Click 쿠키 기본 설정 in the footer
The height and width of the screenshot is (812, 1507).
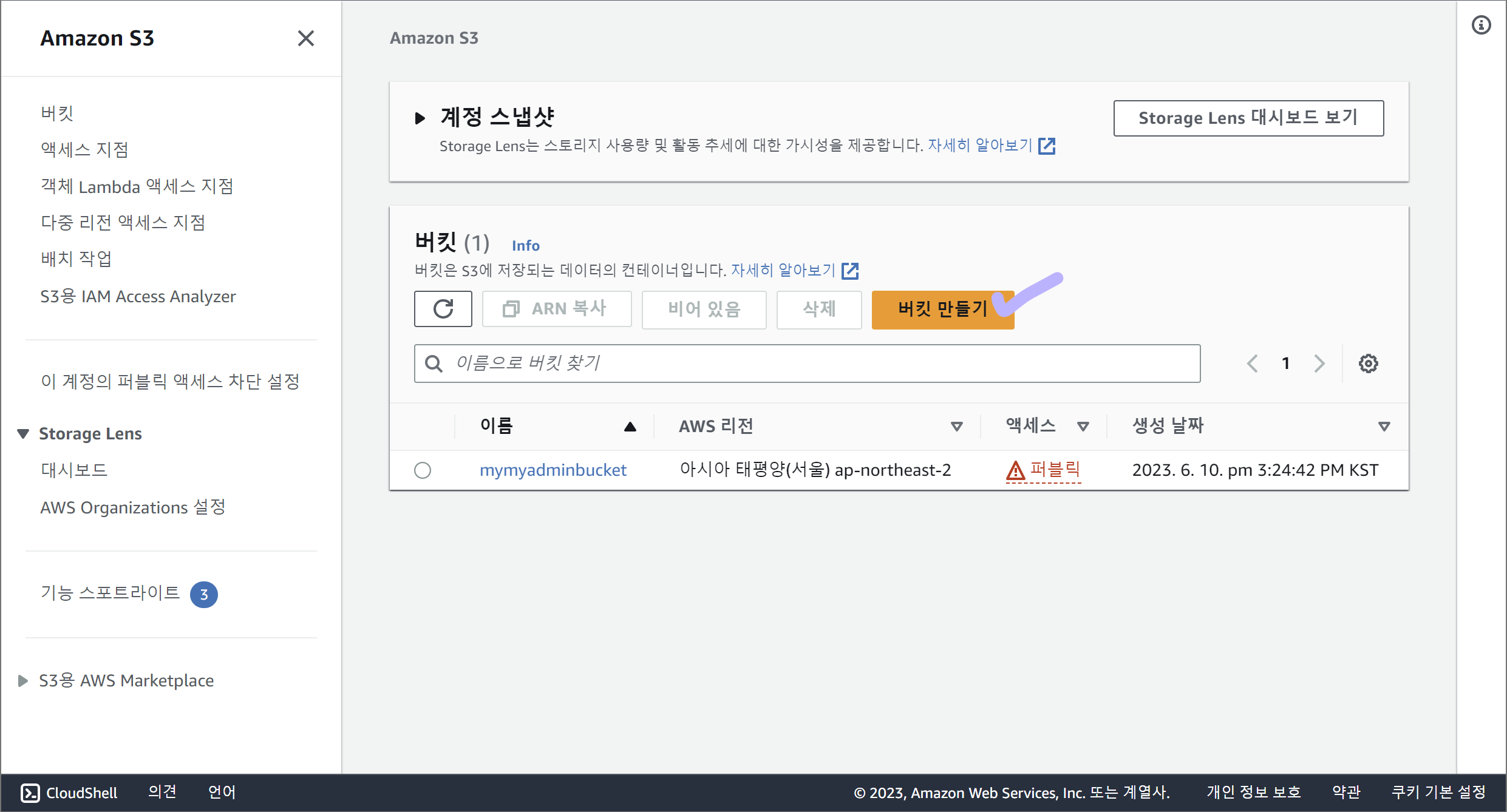1438,792
